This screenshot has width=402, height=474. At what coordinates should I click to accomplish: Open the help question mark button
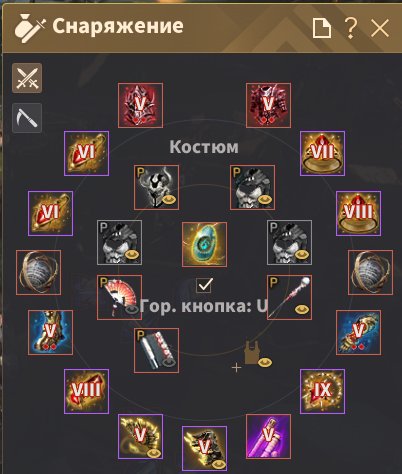[x=351, y=28]
